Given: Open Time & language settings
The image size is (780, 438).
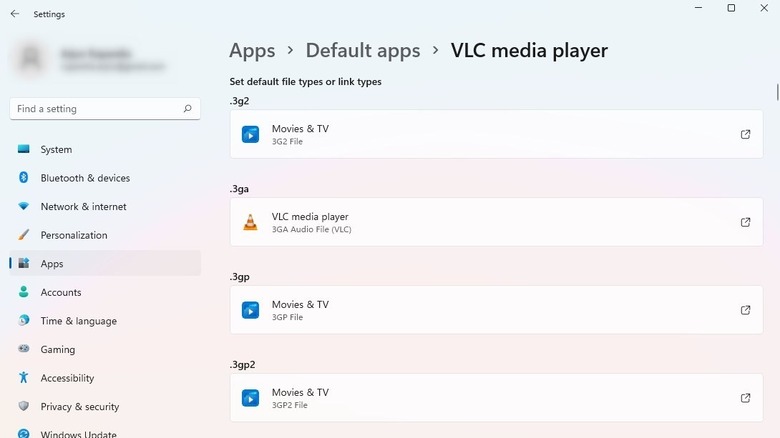Looking at the screenshot, I should (78, 321).
